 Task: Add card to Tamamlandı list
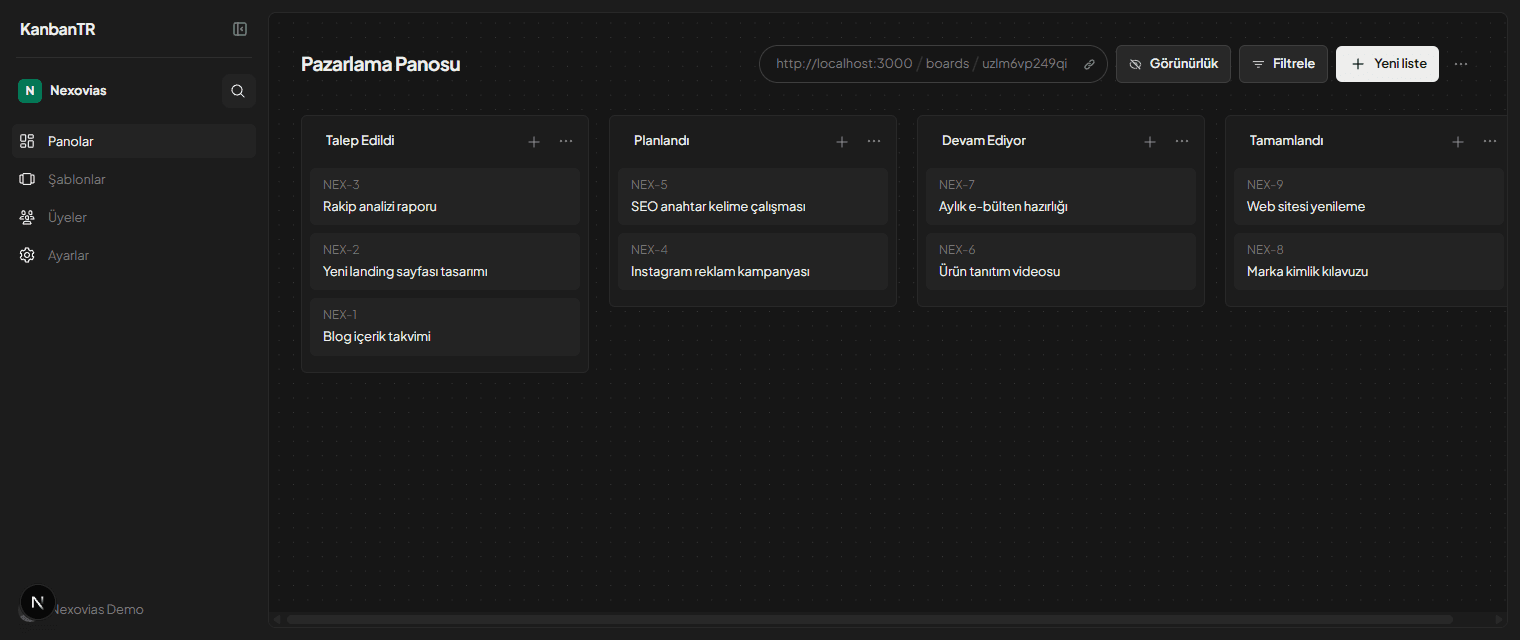pyautogui.click(x=1458, y=142)
